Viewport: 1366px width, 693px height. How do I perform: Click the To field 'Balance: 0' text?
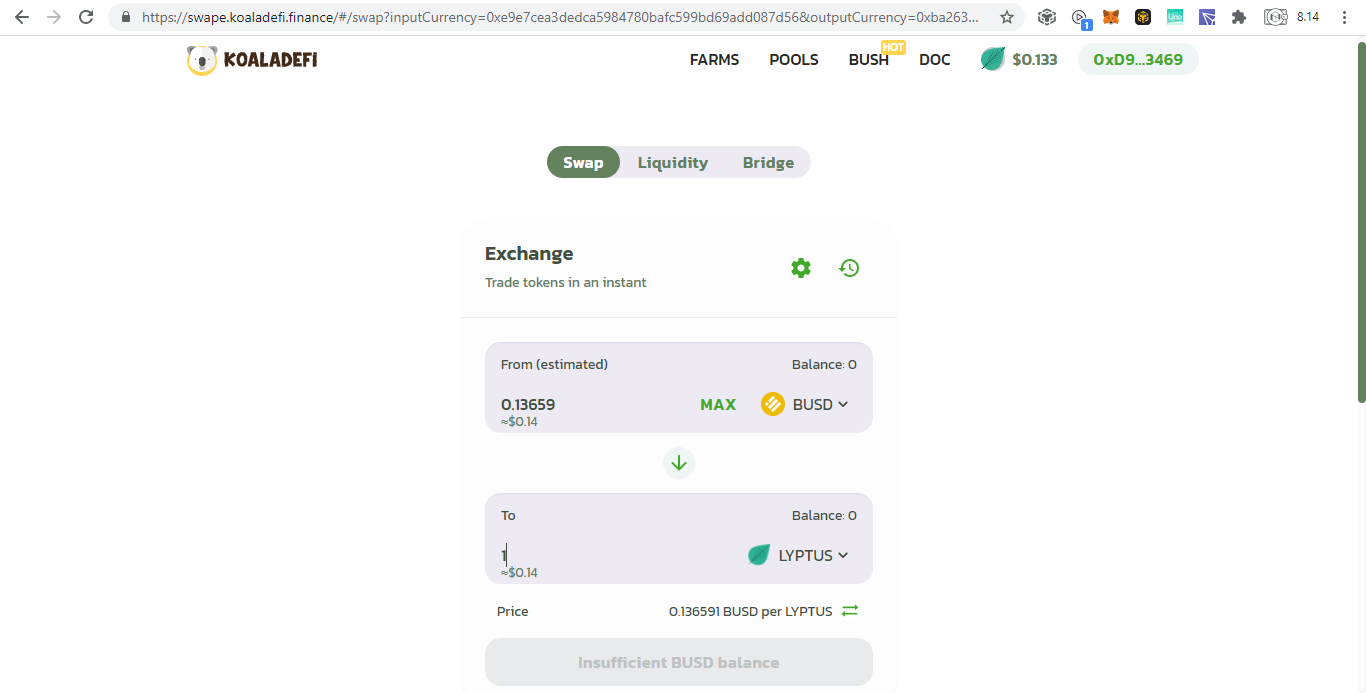(824, 515)
